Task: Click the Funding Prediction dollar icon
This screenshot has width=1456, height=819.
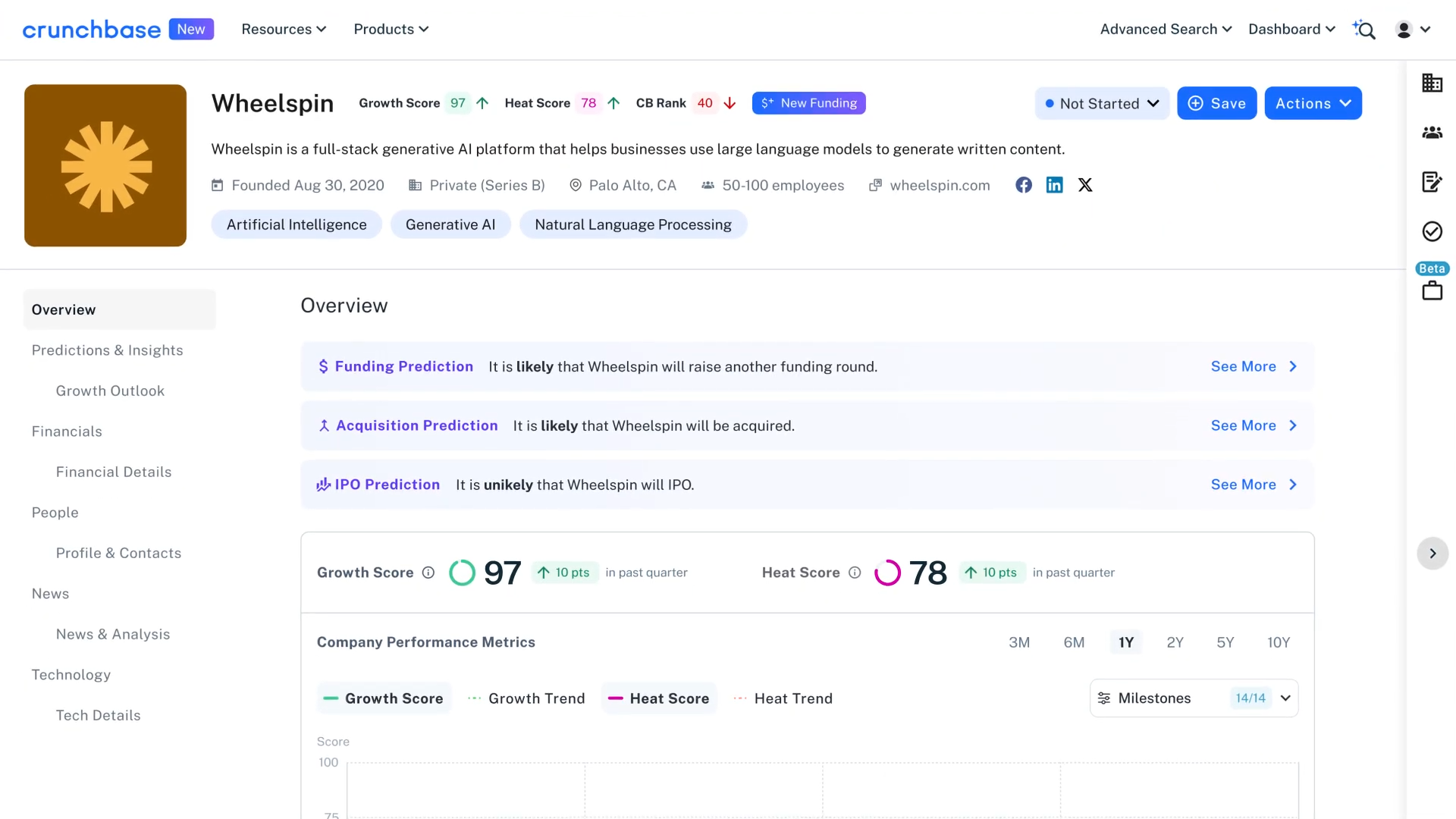Action: 324,366
